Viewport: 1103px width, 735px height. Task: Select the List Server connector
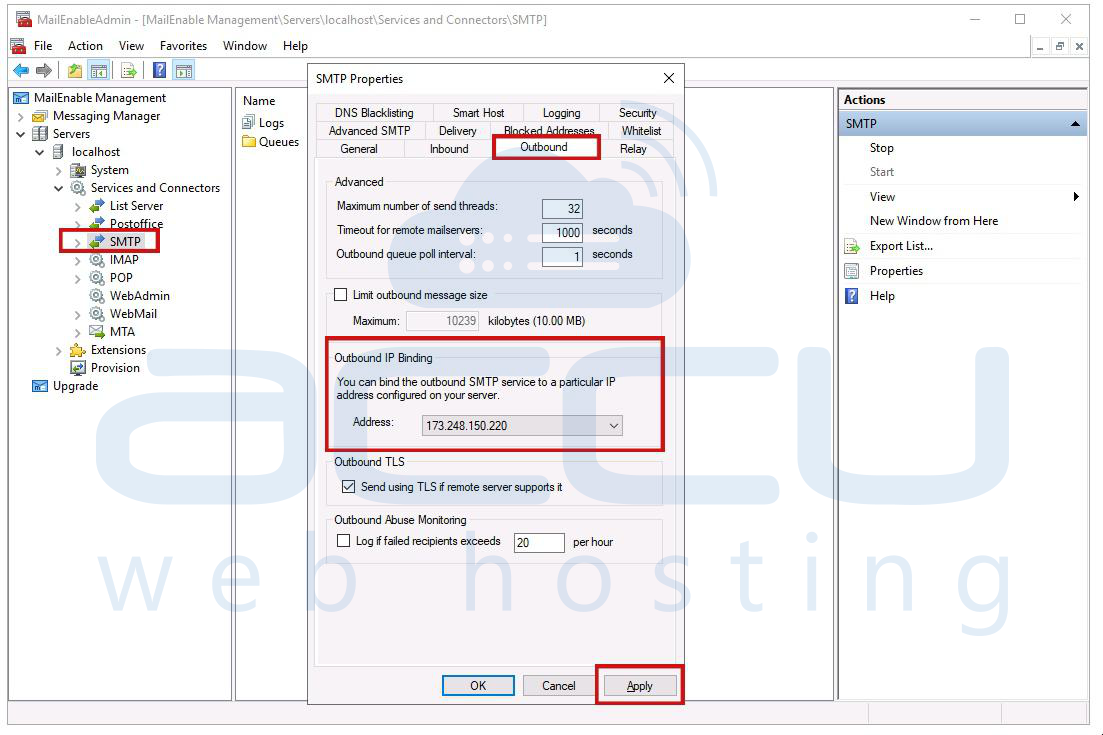point(136,206)
